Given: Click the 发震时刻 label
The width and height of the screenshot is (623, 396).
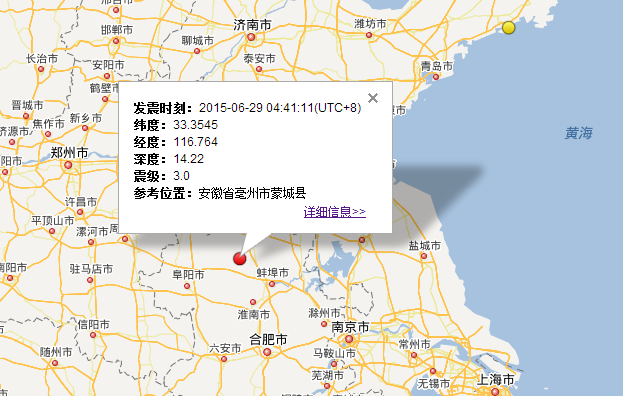Looking at the screenshot, I should pyautogui.click(x=163, y=108).
